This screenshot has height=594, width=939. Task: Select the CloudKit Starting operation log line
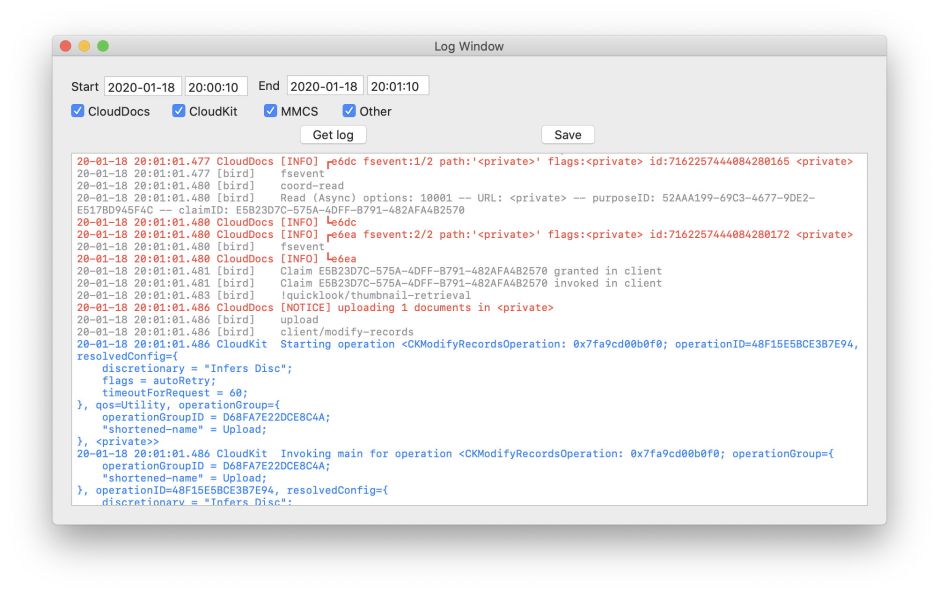point(467,344)
